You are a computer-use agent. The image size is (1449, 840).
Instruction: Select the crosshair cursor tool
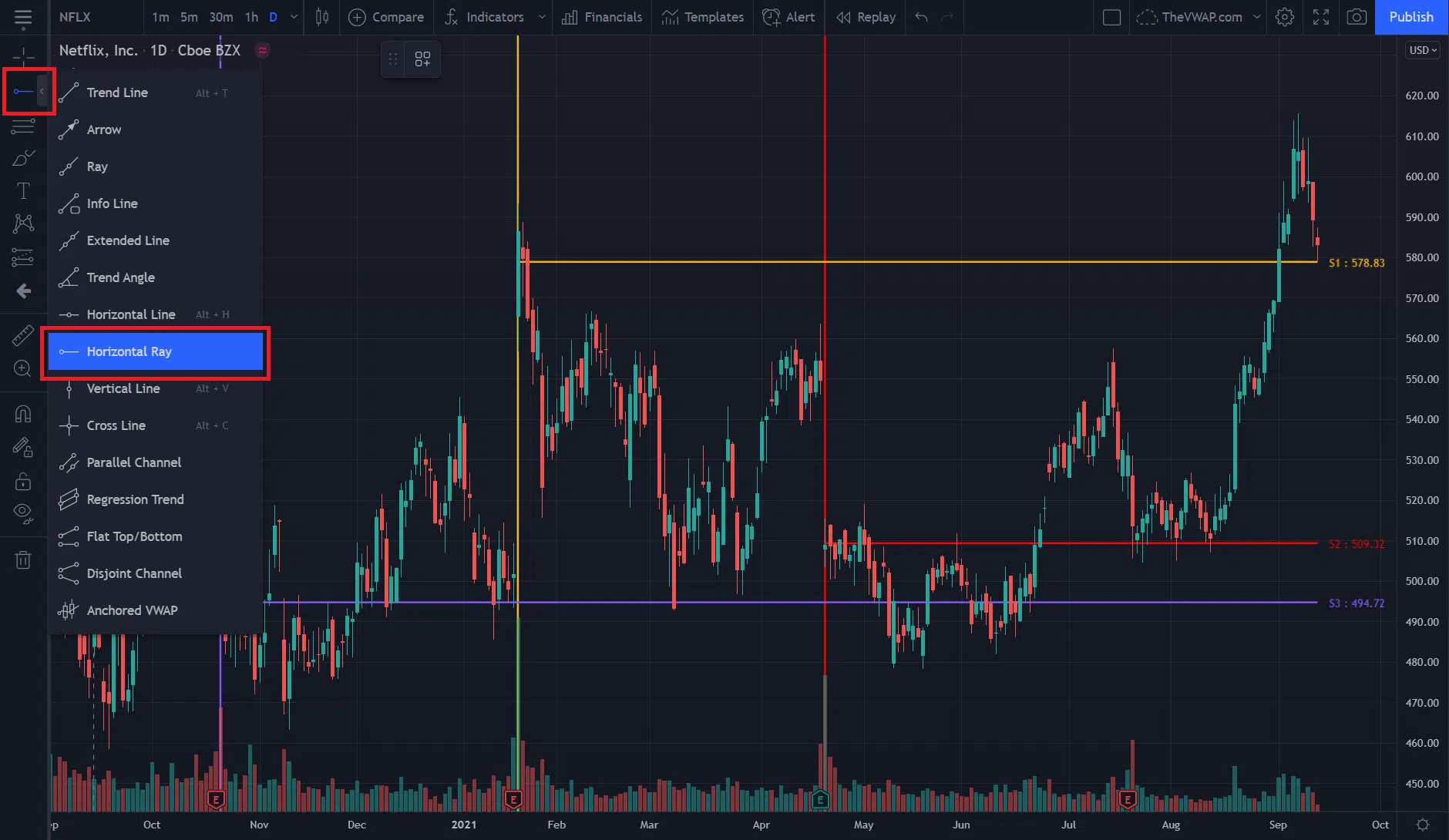(x=23, y=55)
